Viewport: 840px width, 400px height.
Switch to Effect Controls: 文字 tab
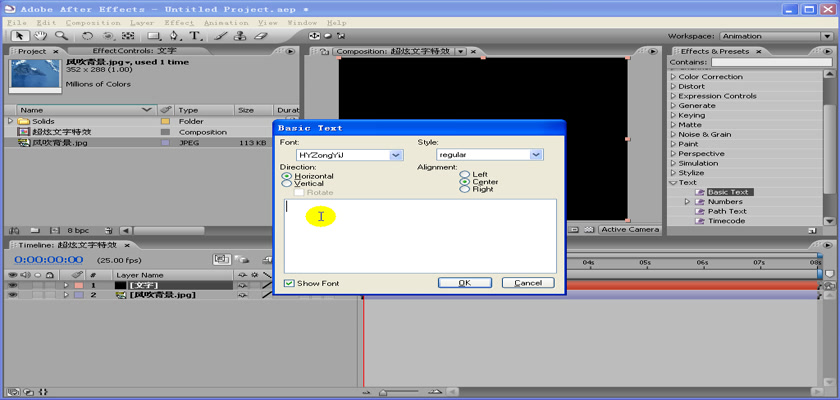(x=134, y=51)
